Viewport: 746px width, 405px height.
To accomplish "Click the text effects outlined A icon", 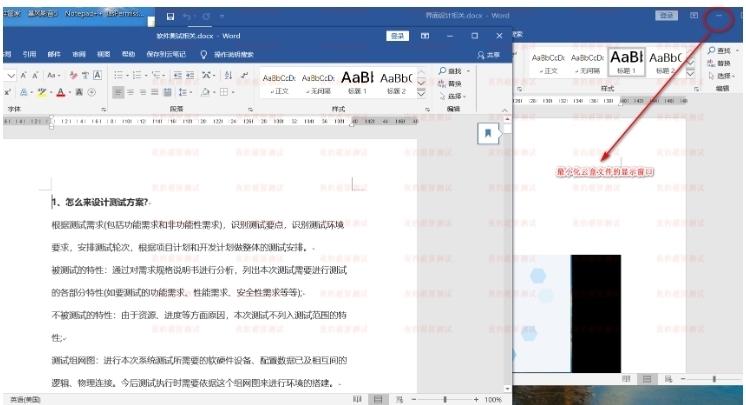I will (x=26, y=92).
